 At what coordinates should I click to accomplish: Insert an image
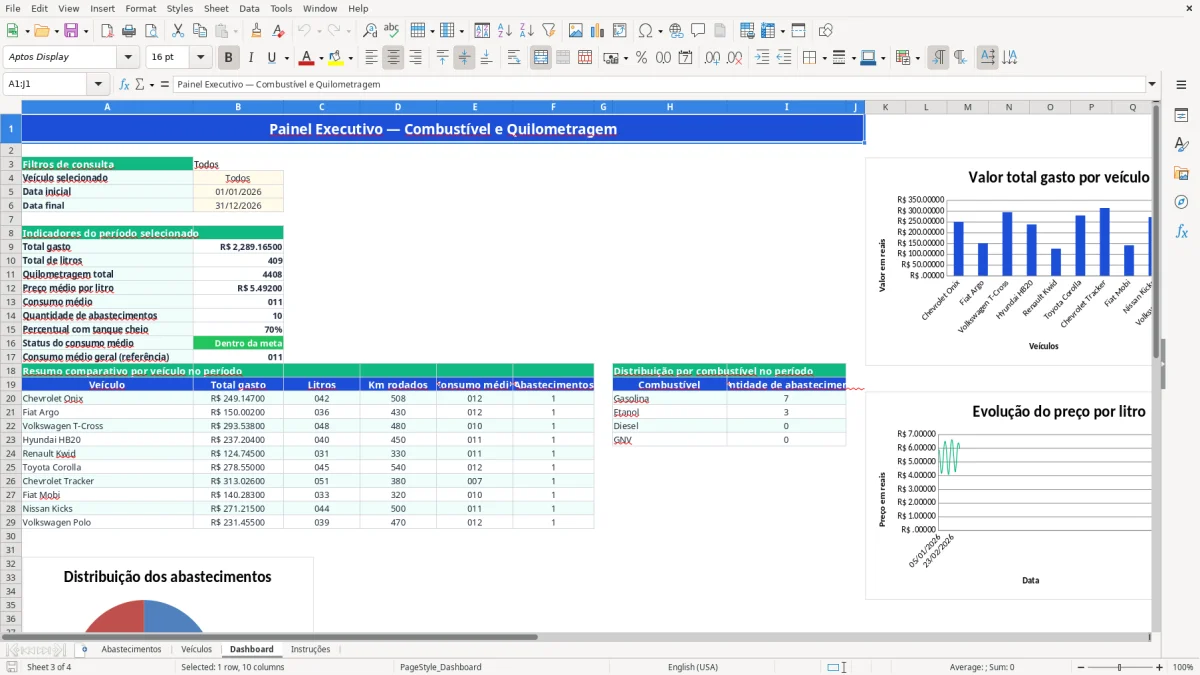[576, 31]
